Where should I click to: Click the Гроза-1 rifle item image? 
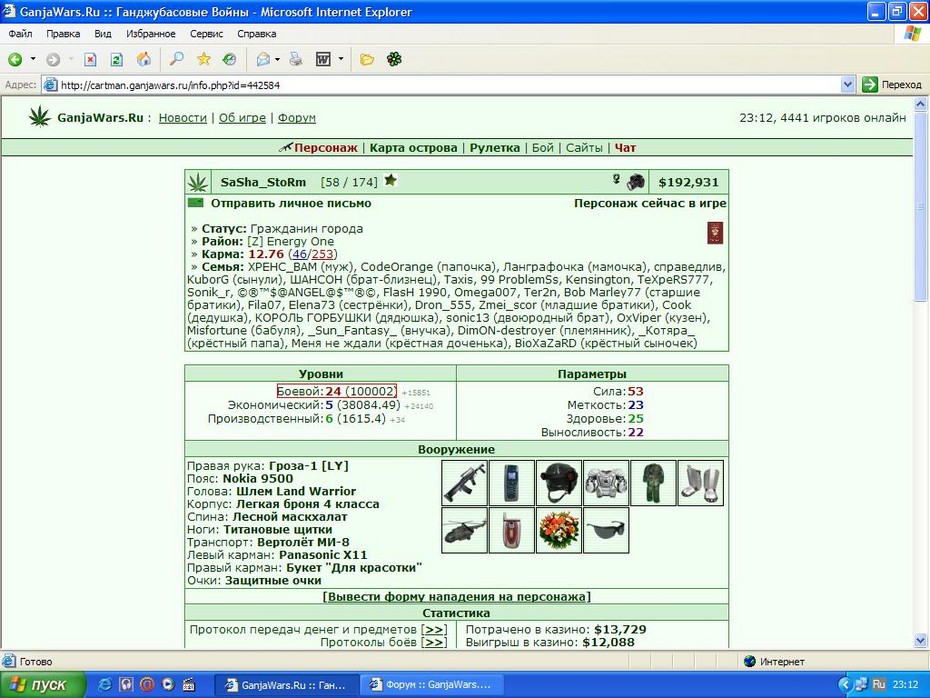pos(464,483)
